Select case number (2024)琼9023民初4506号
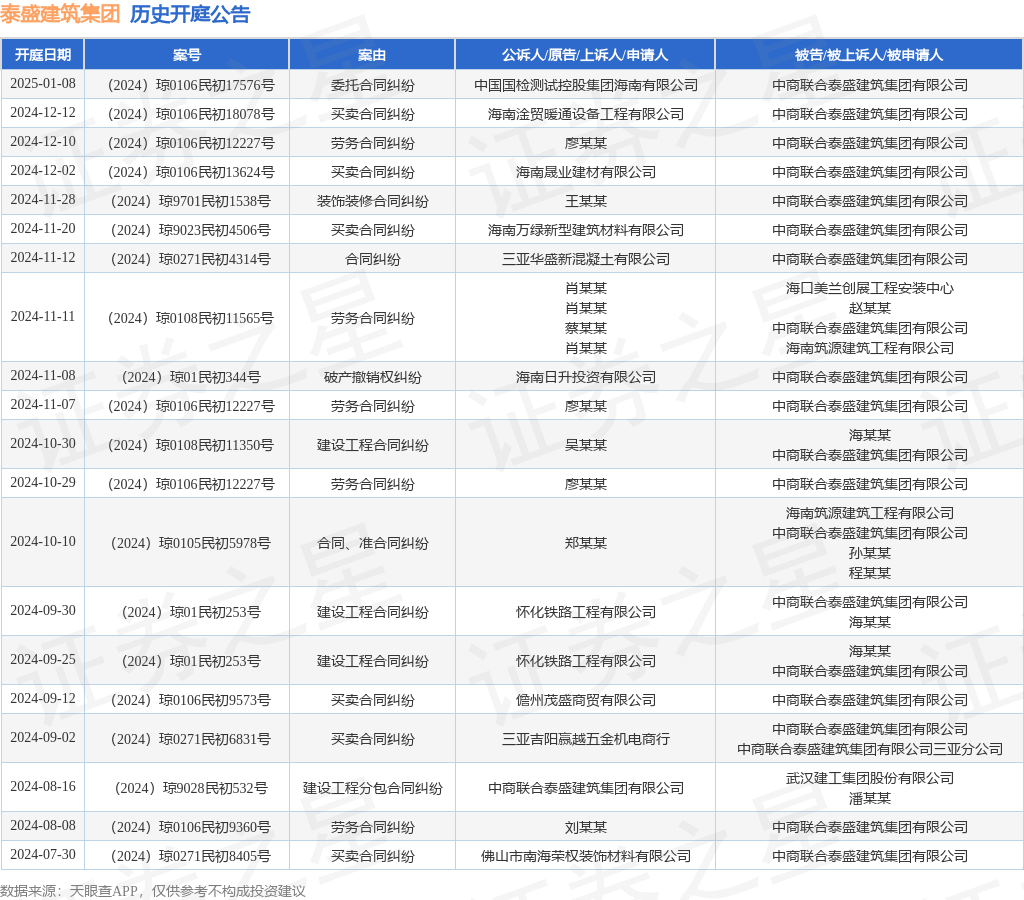1024x900 pixels. (191, 230)
